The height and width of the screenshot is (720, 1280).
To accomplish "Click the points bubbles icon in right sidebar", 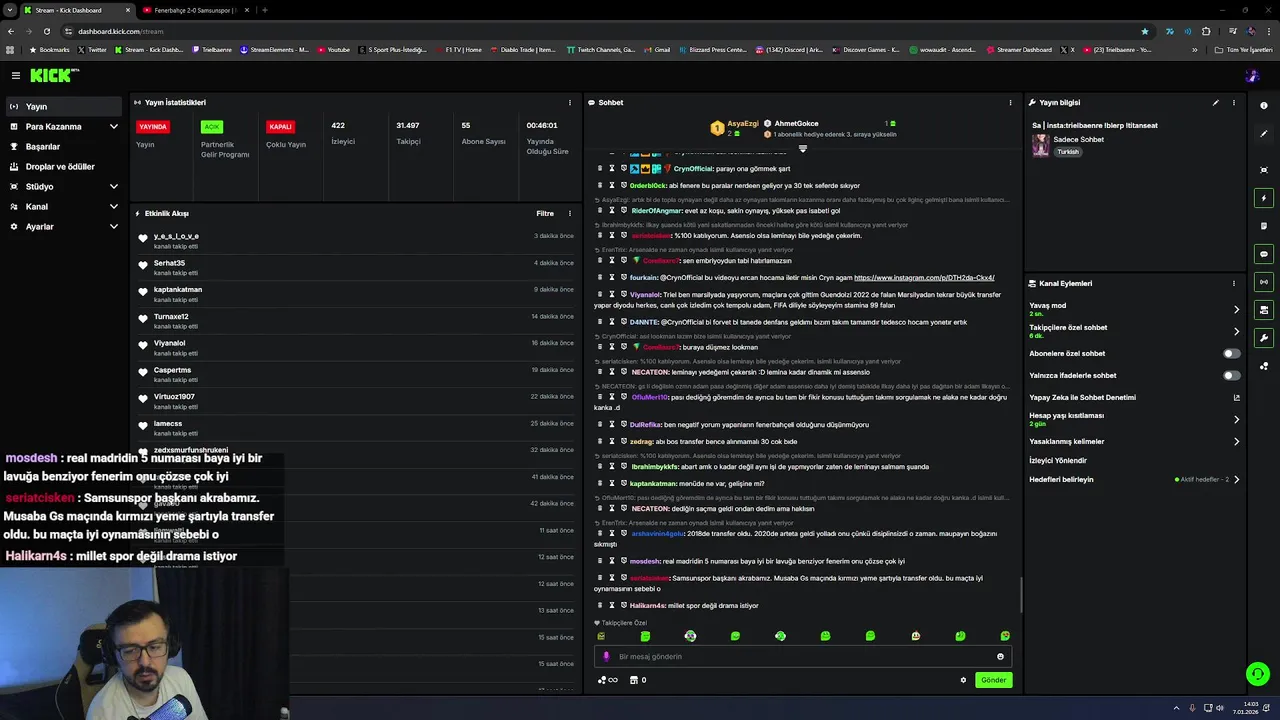I will pyautogui.click(x=1264, y=366).
